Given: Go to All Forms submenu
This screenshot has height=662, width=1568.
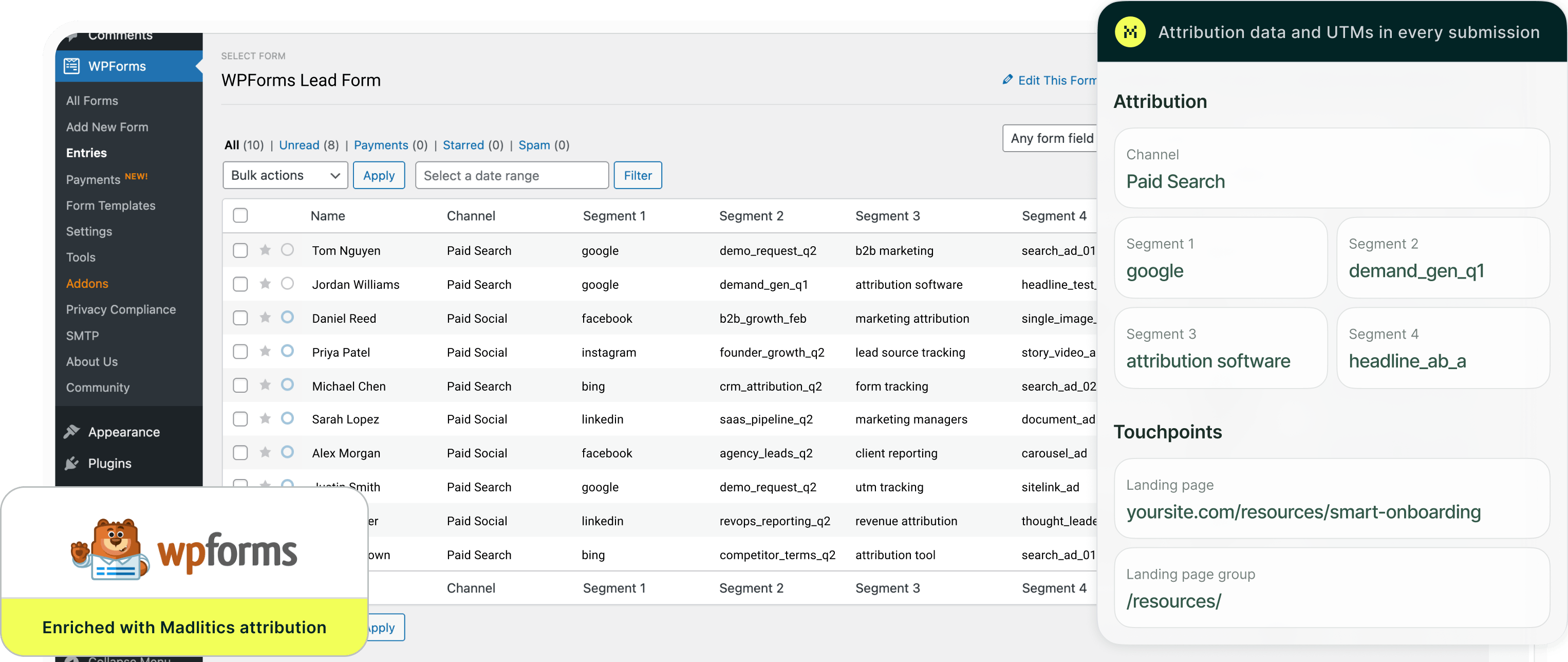Looking at the screenshot, I should pos(92,101).
